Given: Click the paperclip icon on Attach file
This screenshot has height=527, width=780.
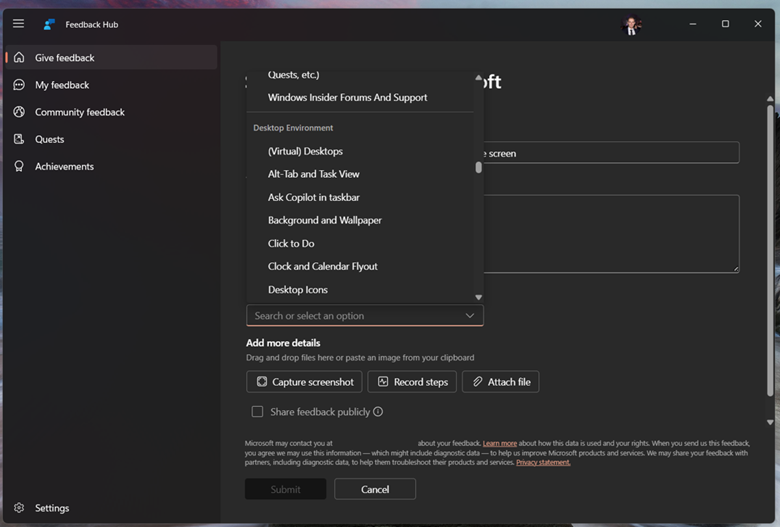Looking at the screenshot, I should [477, 382].
